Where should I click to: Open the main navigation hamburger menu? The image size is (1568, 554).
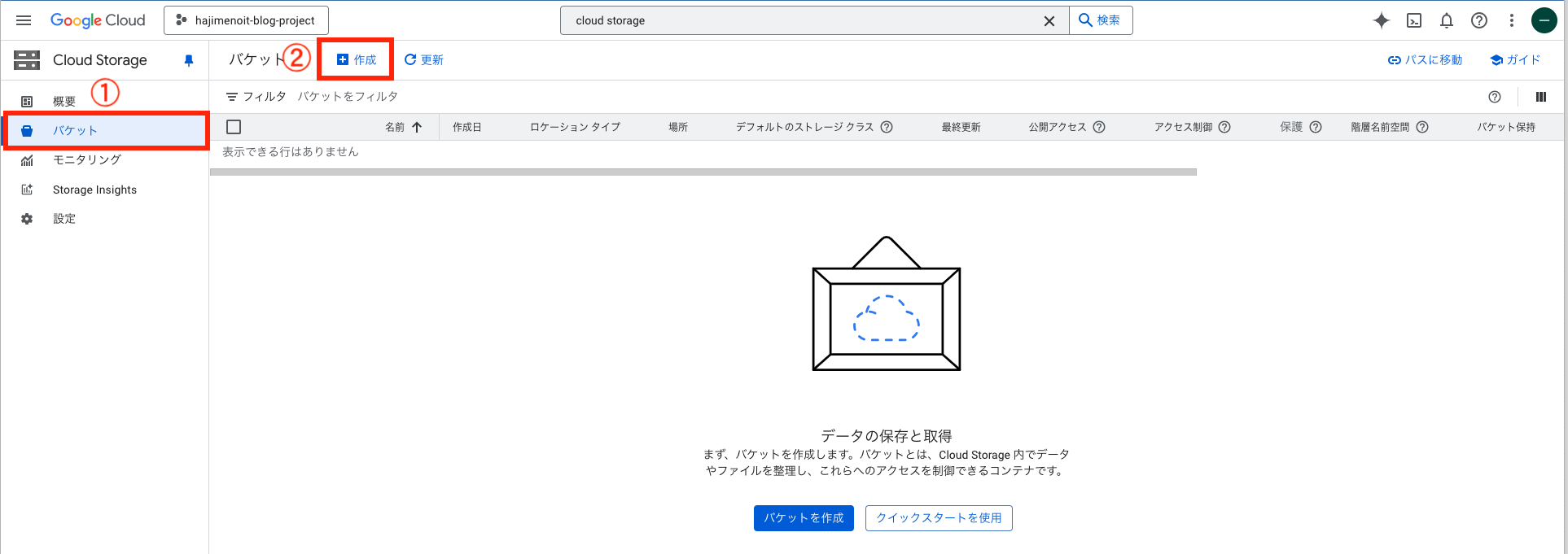pyautogui.click(x=24, y=20)
